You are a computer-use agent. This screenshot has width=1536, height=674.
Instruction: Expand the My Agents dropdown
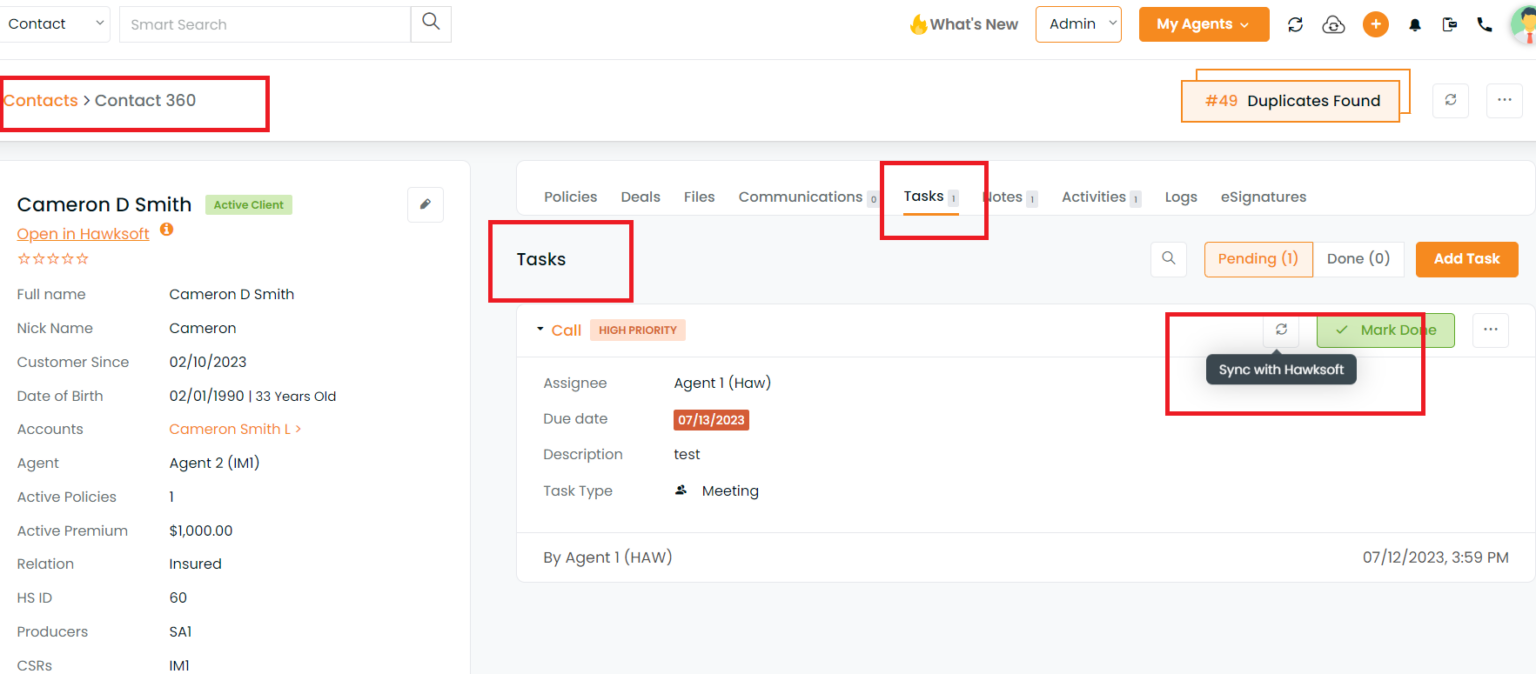tap(1203, 24)
